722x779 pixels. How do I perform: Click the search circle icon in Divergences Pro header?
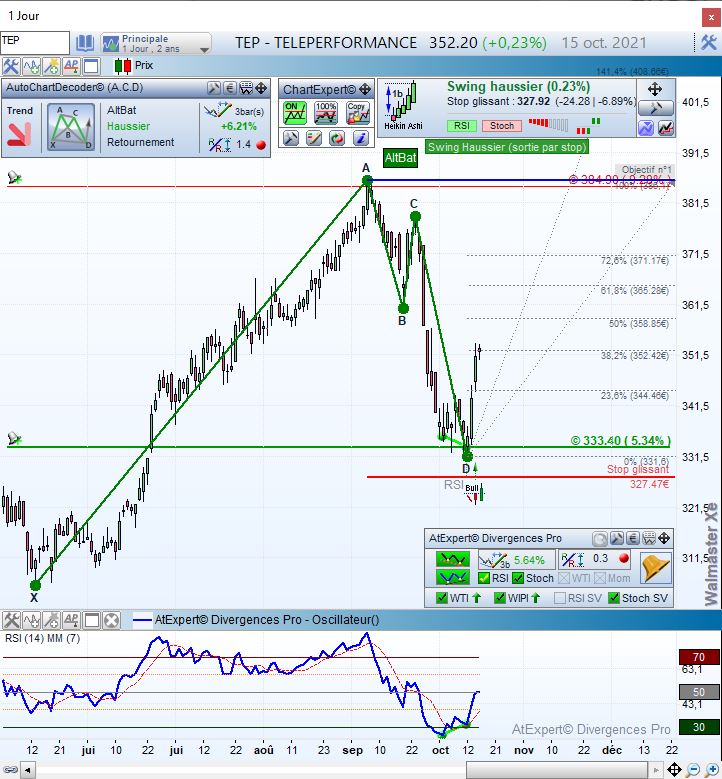pos(600,539)
